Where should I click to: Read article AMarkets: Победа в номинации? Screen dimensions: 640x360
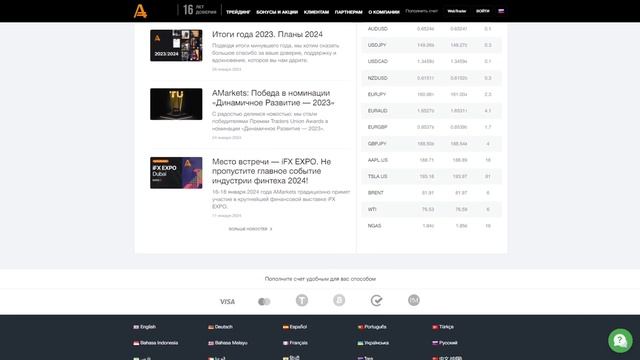pos(273,98)
